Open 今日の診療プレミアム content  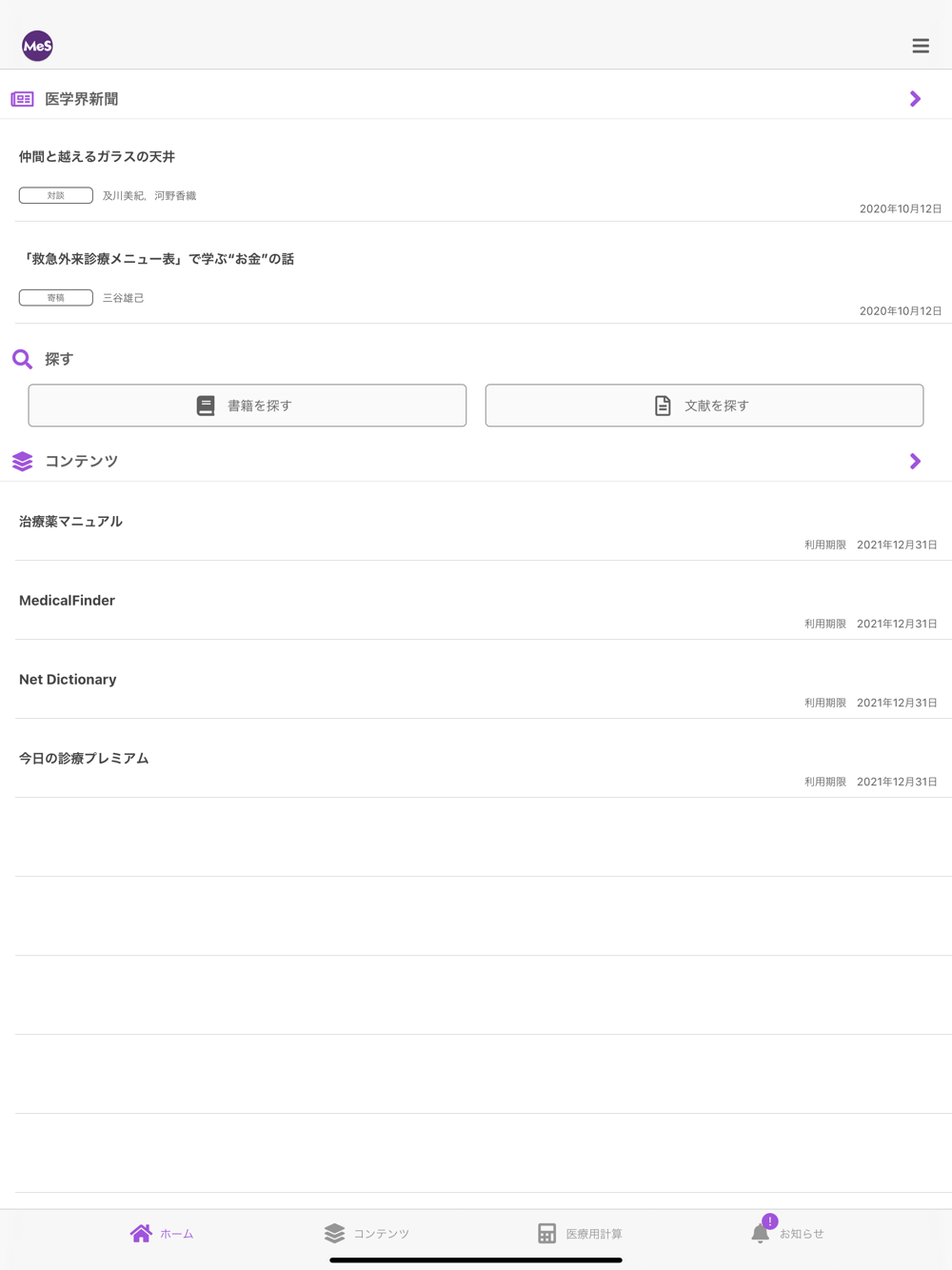(483, 759)
